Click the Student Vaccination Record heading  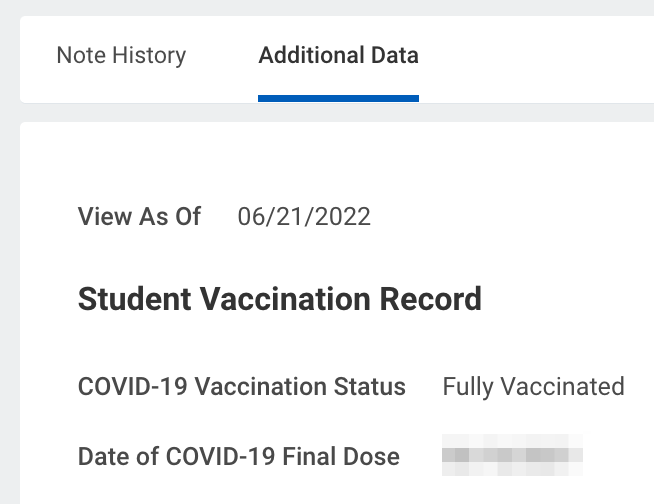pos(279,298)
